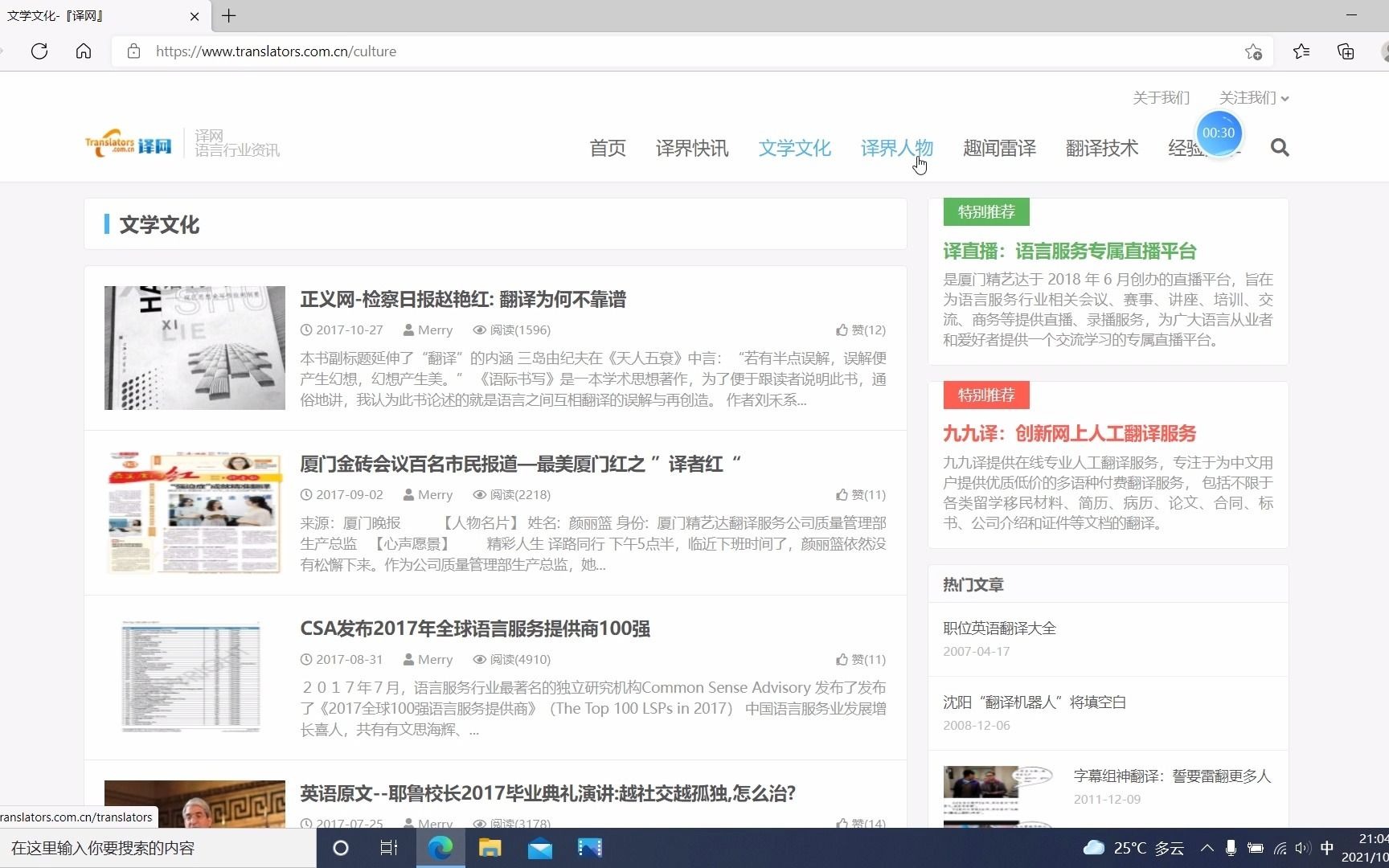
Task: Select the 文学文化 nav item
Action: (795, 148)
